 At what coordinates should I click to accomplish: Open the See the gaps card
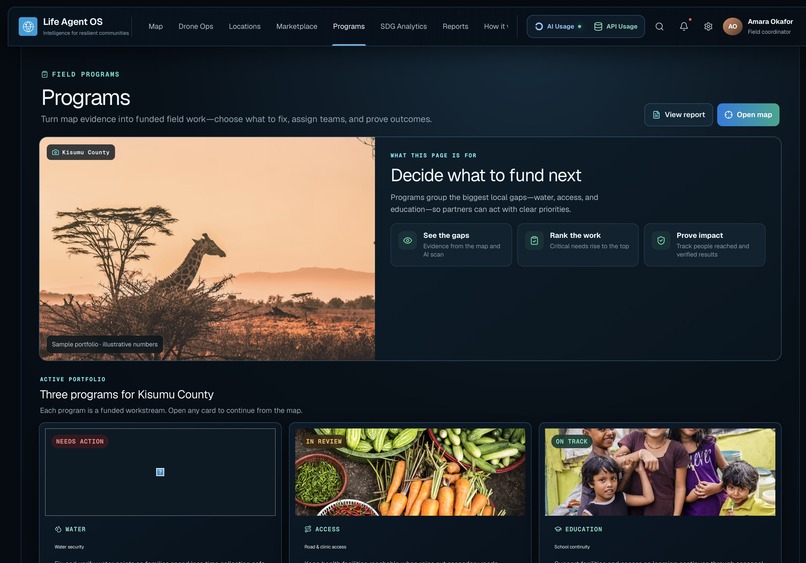451,245
